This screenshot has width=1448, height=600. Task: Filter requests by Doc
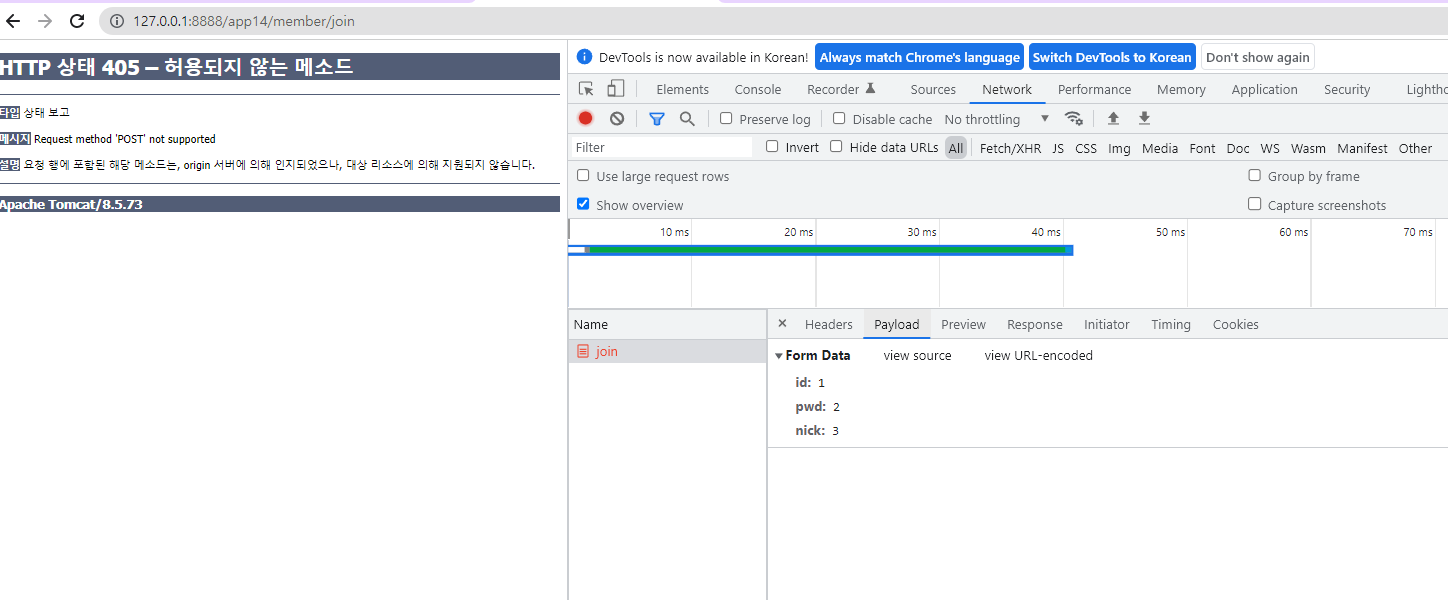pos(1238,148)
